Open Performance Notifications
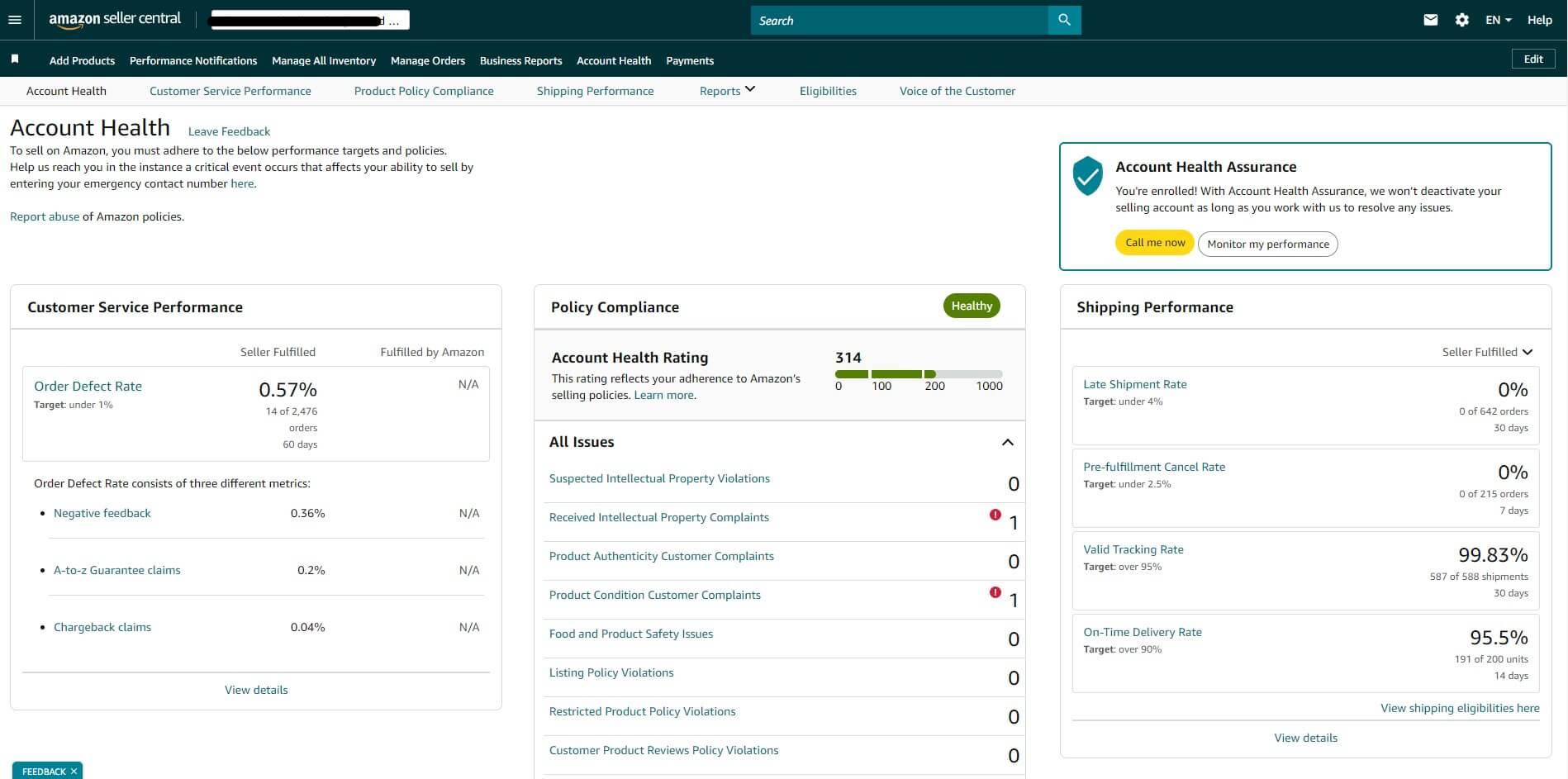Screen dimensions: 1568x779 point(193,60)
